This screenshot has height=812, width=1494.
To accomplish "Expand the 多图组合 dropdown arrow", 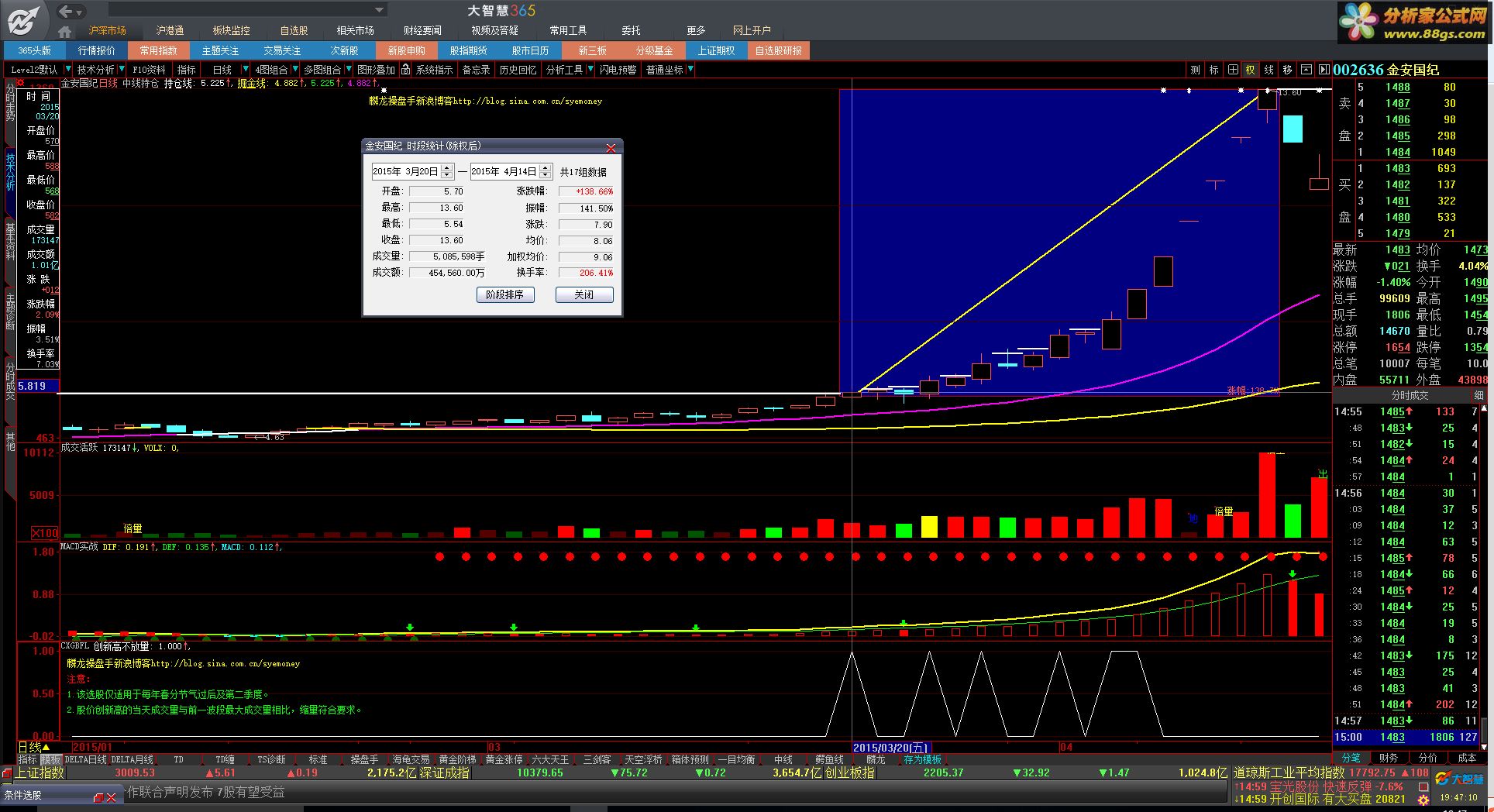I will (347, 70).
